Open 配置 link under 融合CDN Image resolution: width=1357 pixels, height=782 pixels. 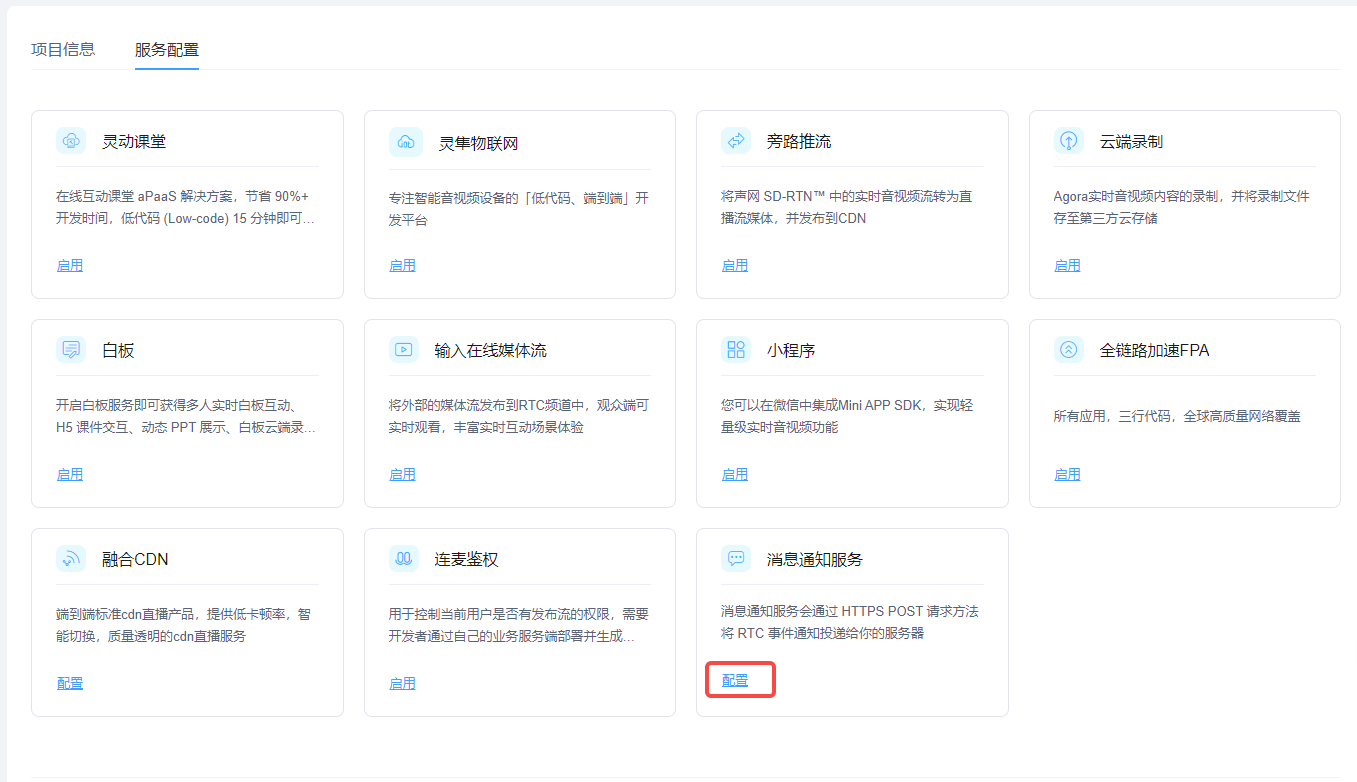tap(70, 683)
